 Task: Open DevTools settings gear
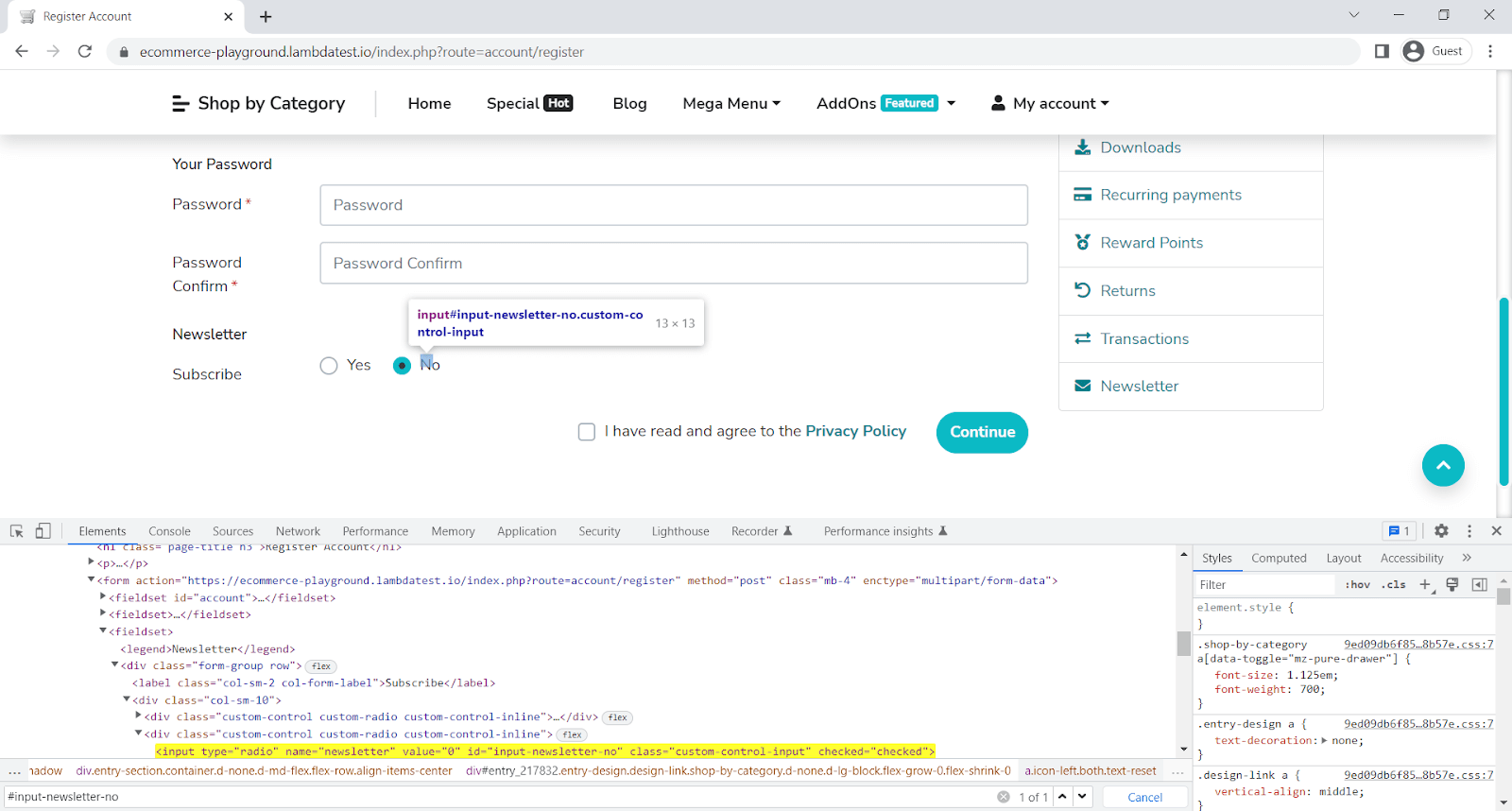coord(1441,531)
